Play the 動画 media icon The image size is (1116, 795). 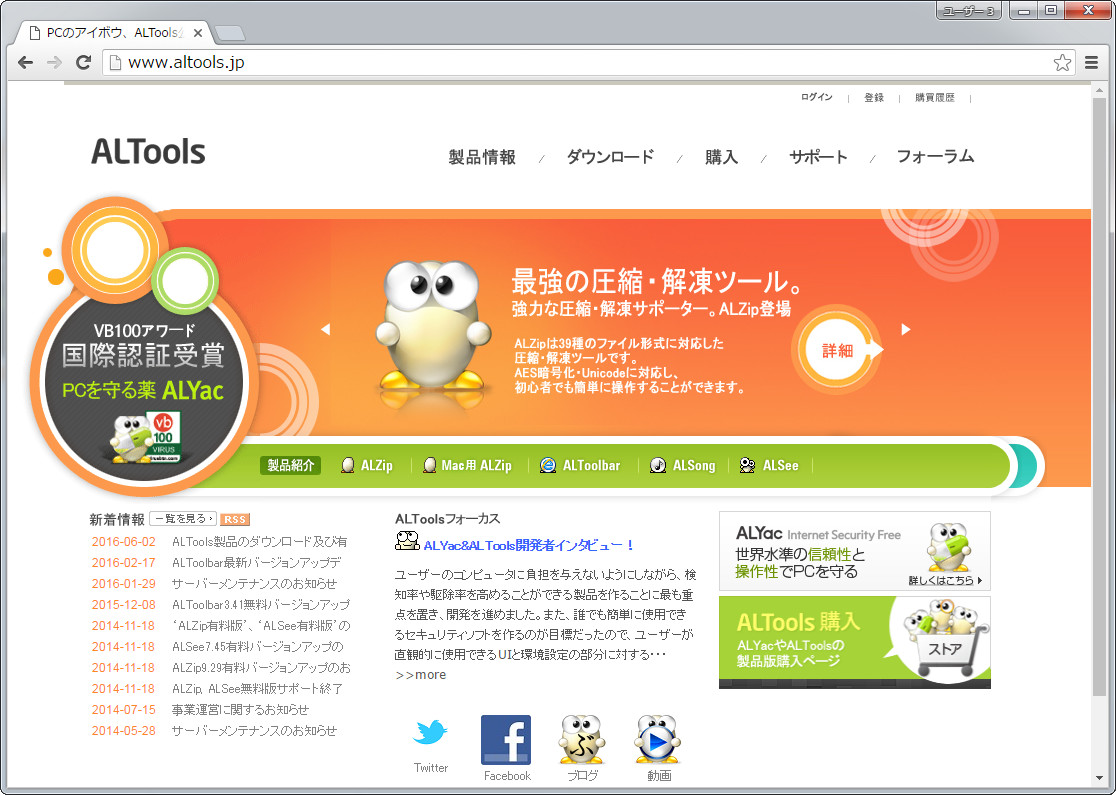click(656, 736)
